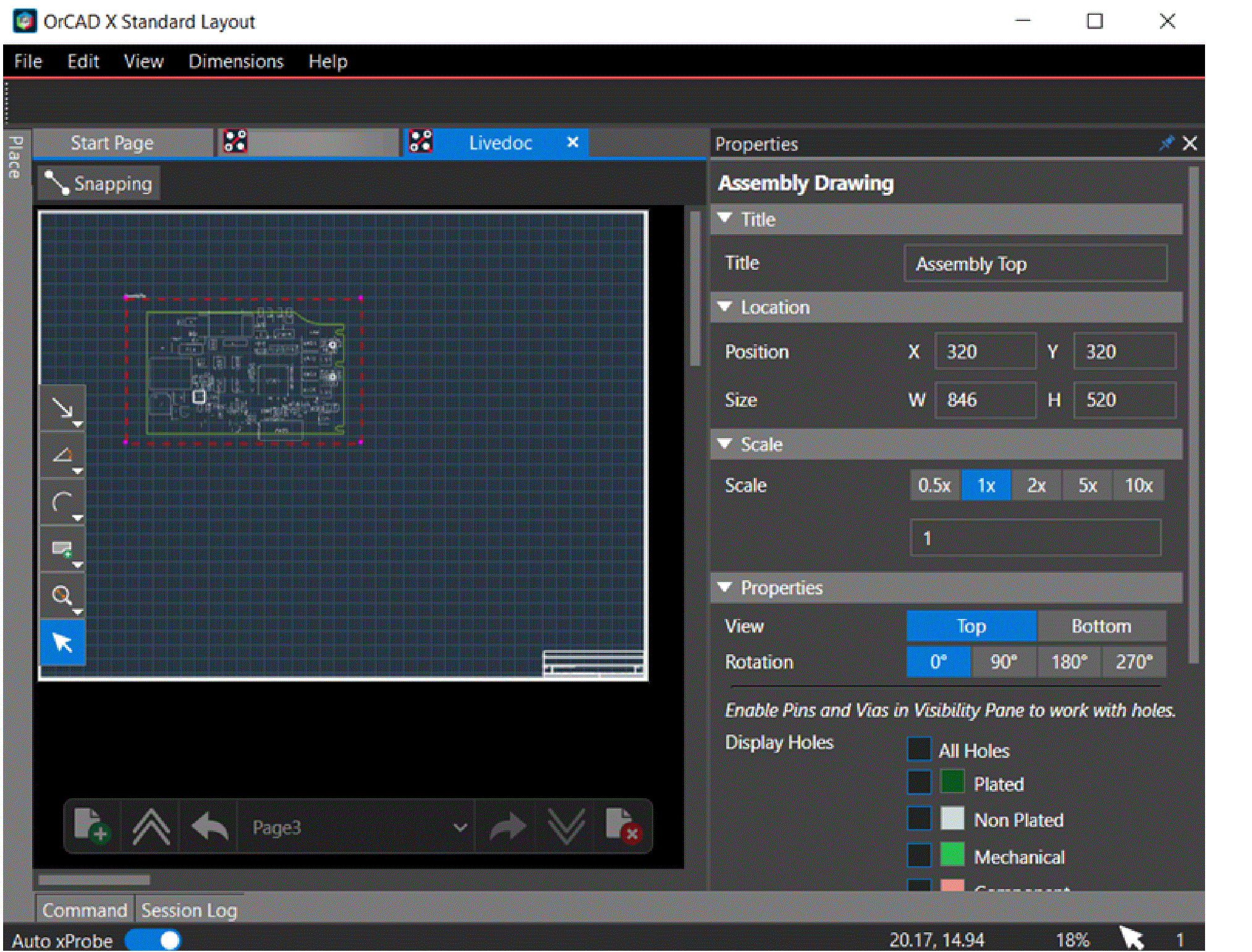
Task: Open the zoom tool dropdown caret
Action: [x=78, y=612]
